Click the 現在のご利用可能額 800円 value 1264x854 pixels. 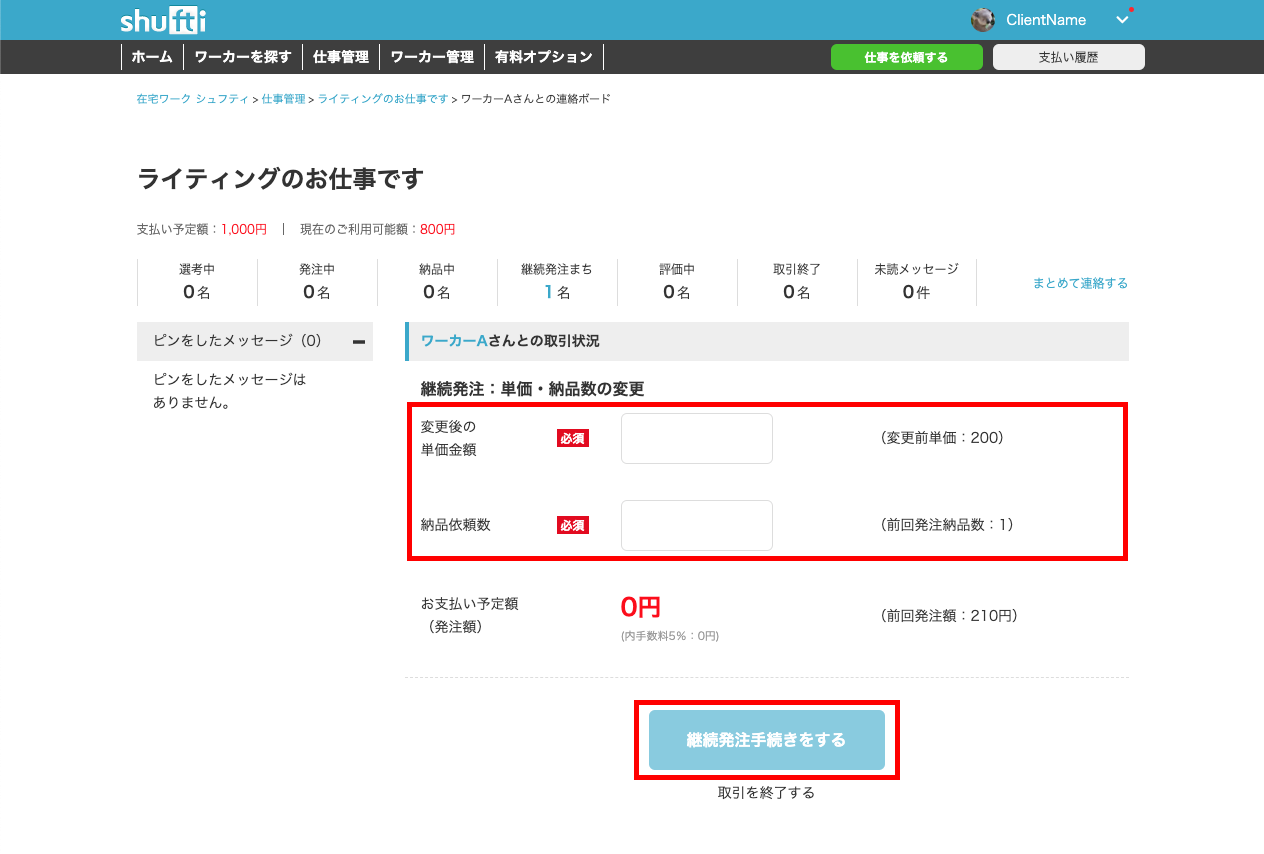(437, 229)
